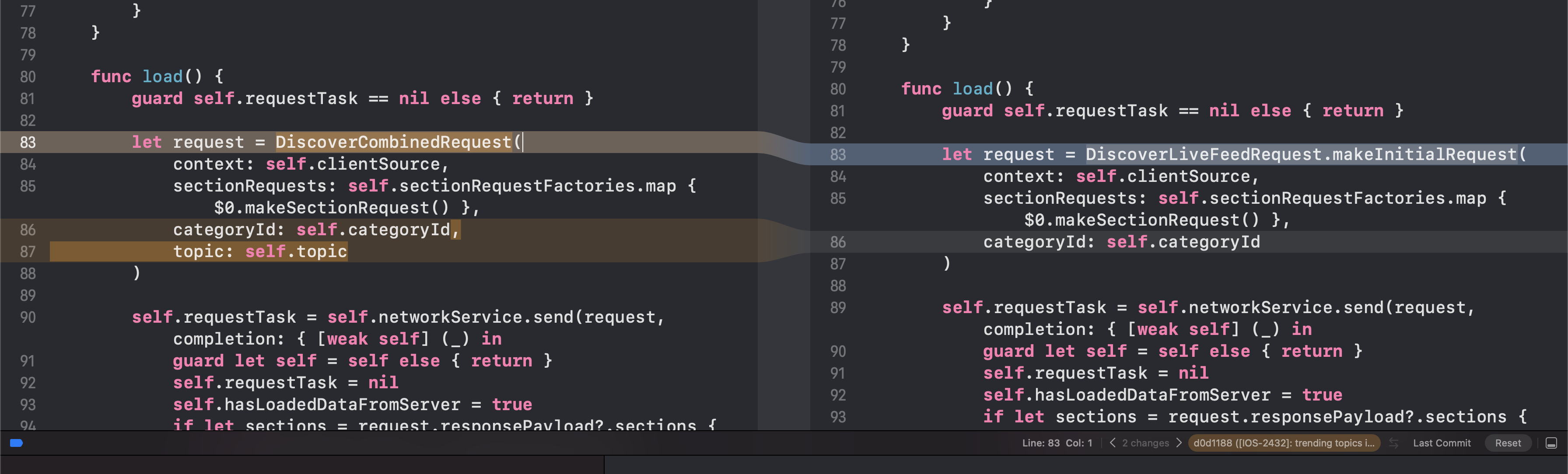Click 'categoryId: self.categoryId' in right pane
The height and width of the screenshot is (474, 1568).
[1121, 242]
